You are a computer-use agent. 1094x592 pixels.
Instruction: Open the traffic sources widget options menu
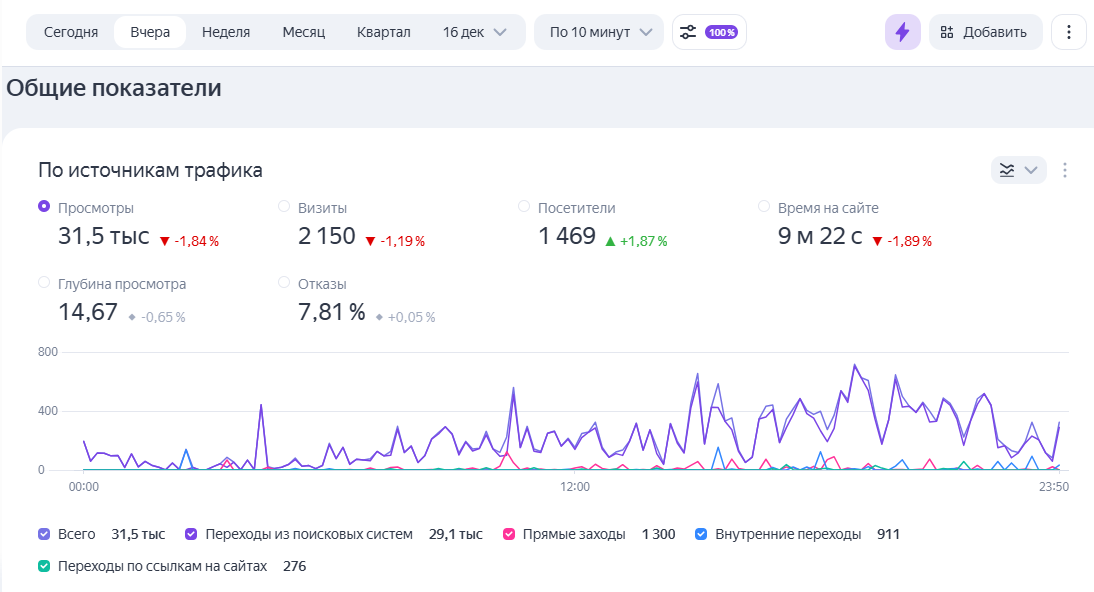tap(1064, 170)
